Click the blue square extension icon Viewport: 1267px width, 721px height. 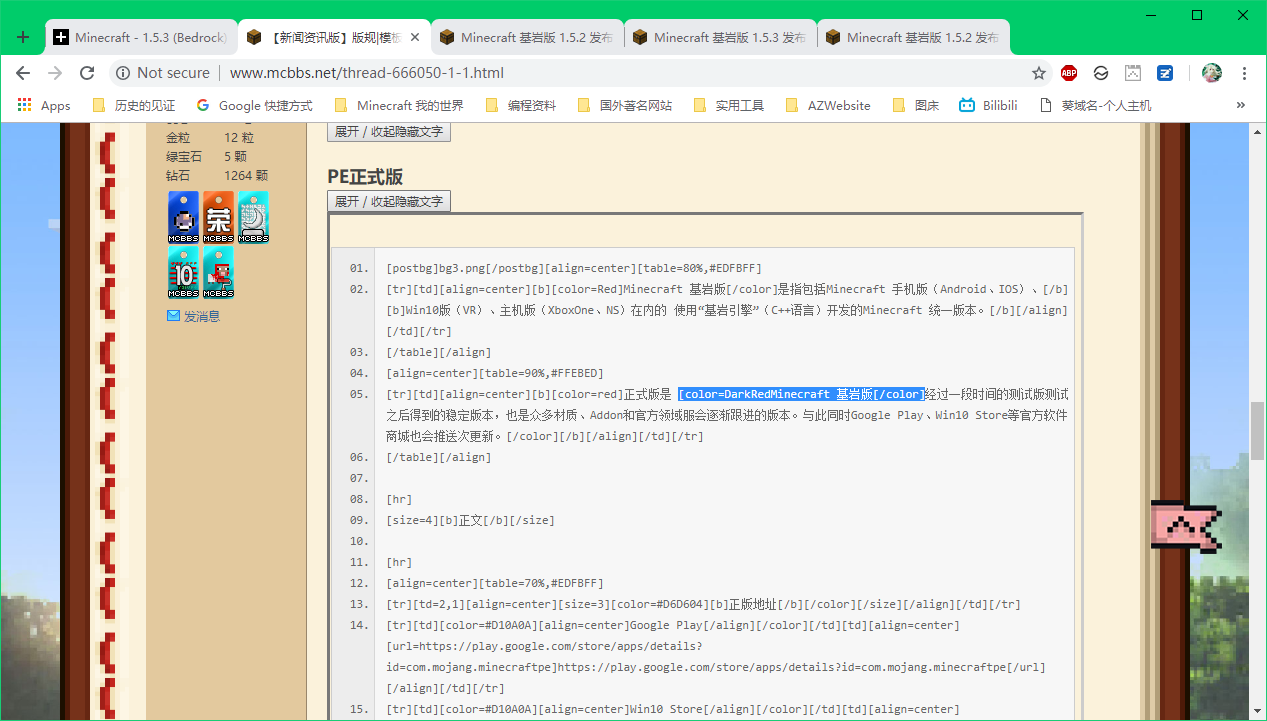(x=1165, y=73)
